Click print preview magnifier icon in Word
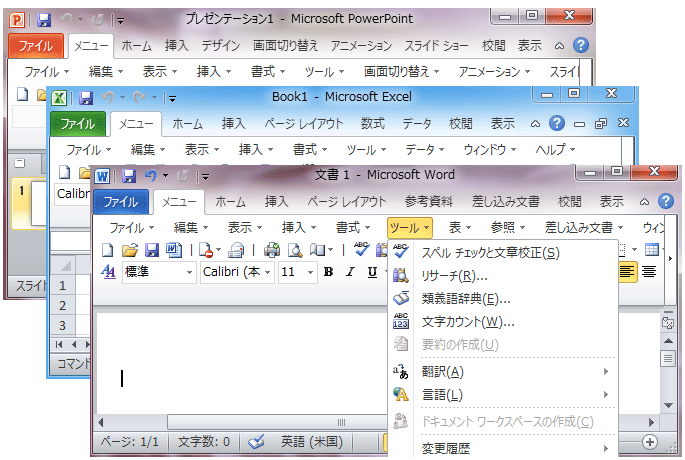The width and height of the screenshot is (685, 460). pos(295,250)
